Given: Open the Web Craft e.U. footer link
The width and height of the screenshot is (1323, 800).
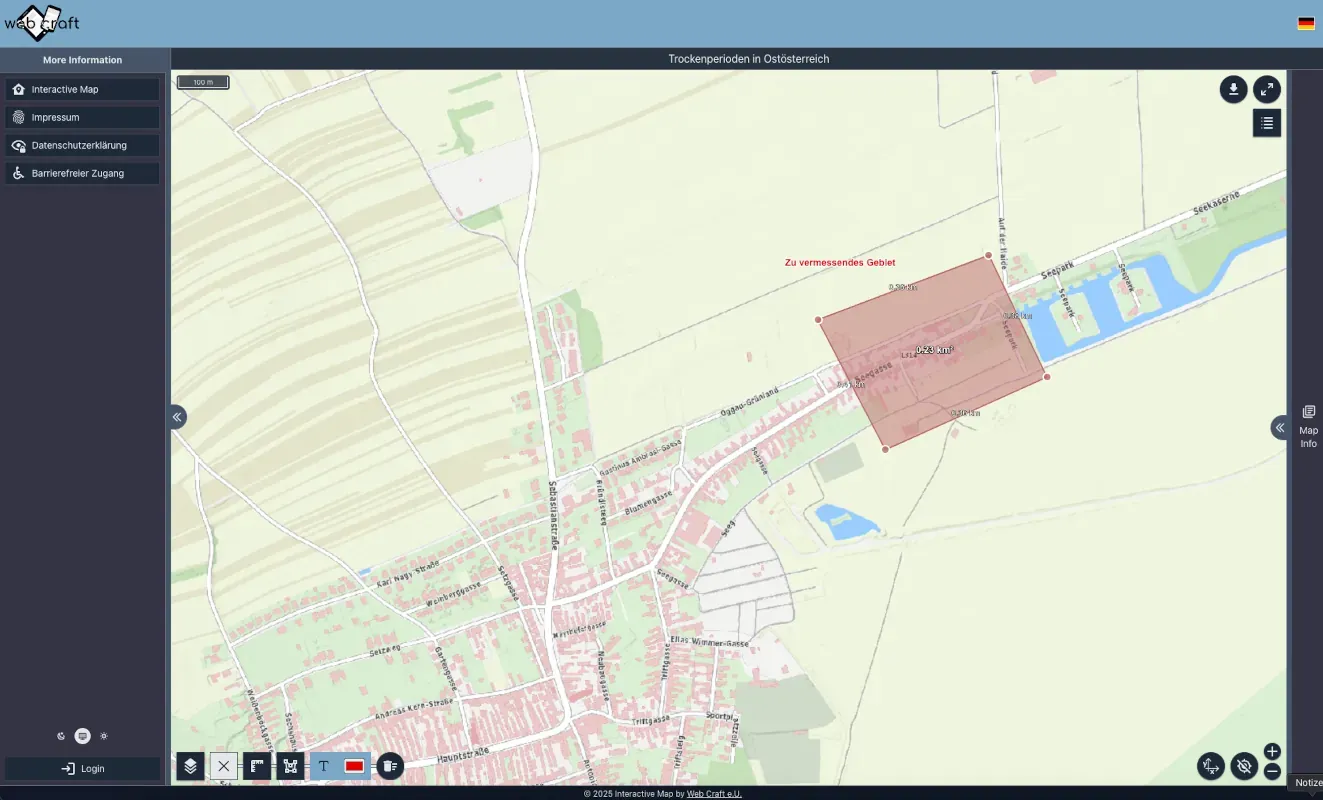Looking at the screenshot, I should [x=714, y=793].
